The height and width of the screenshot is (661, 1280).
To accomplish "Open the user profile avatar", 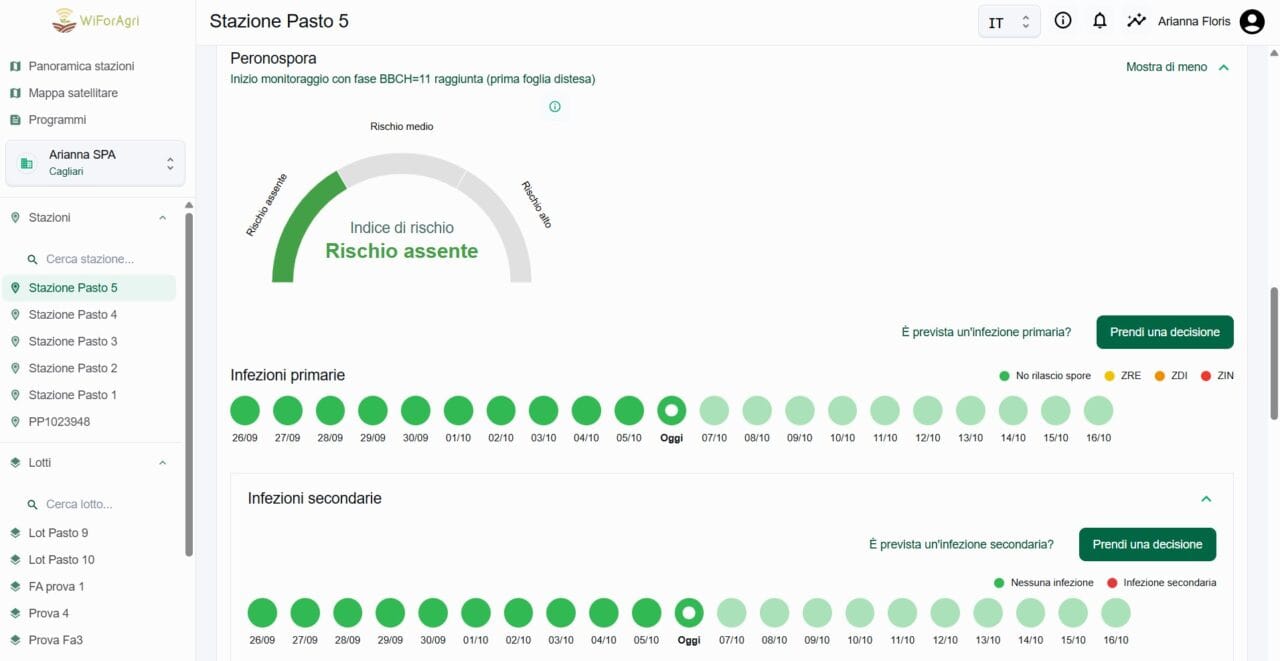I will [1252, 22].
